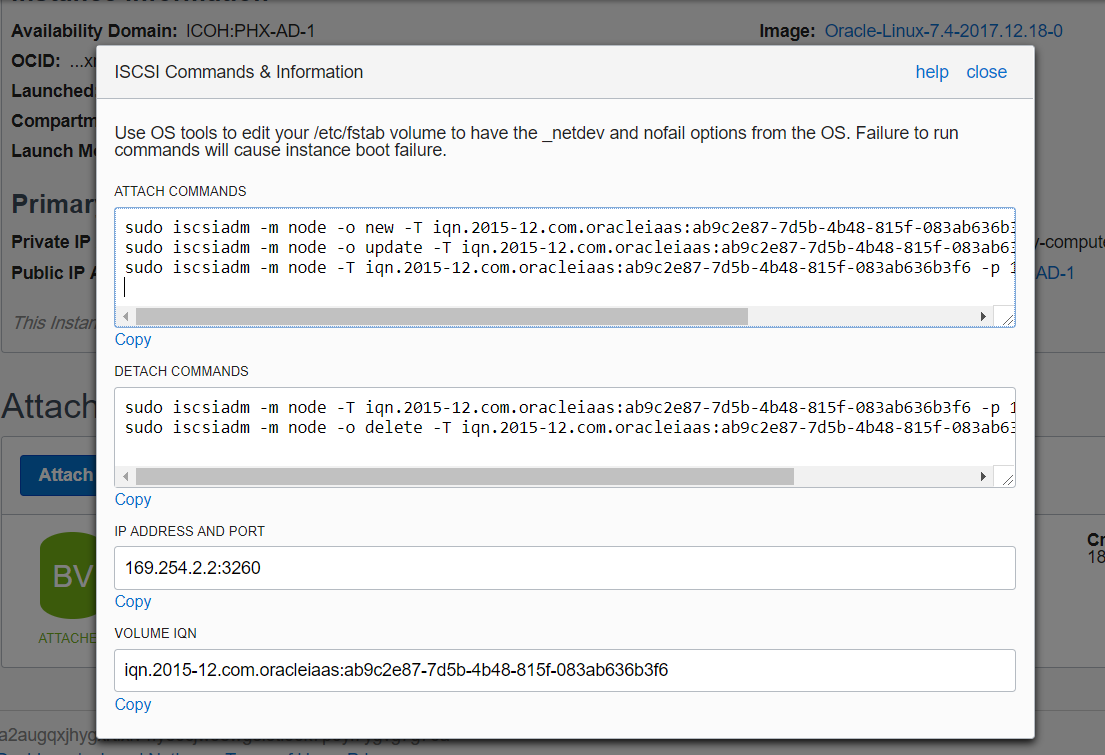1105x755 pixels.
Task: Click the detach commands scroll-right arrow
Action: coord(983,477)
